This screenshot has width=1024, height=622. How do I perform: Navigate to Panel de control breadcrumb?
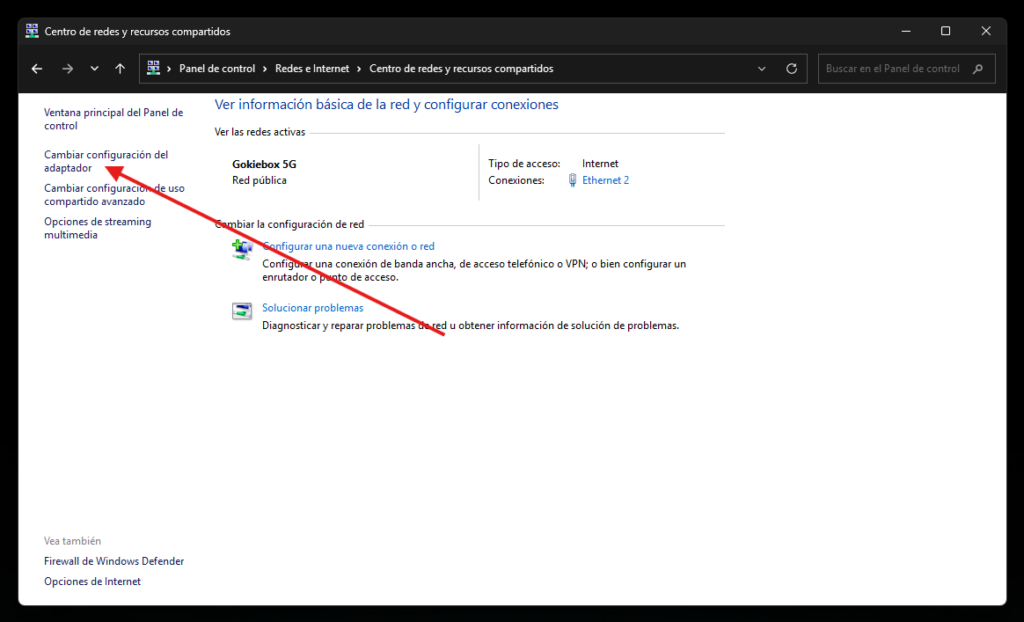(218, 69)
